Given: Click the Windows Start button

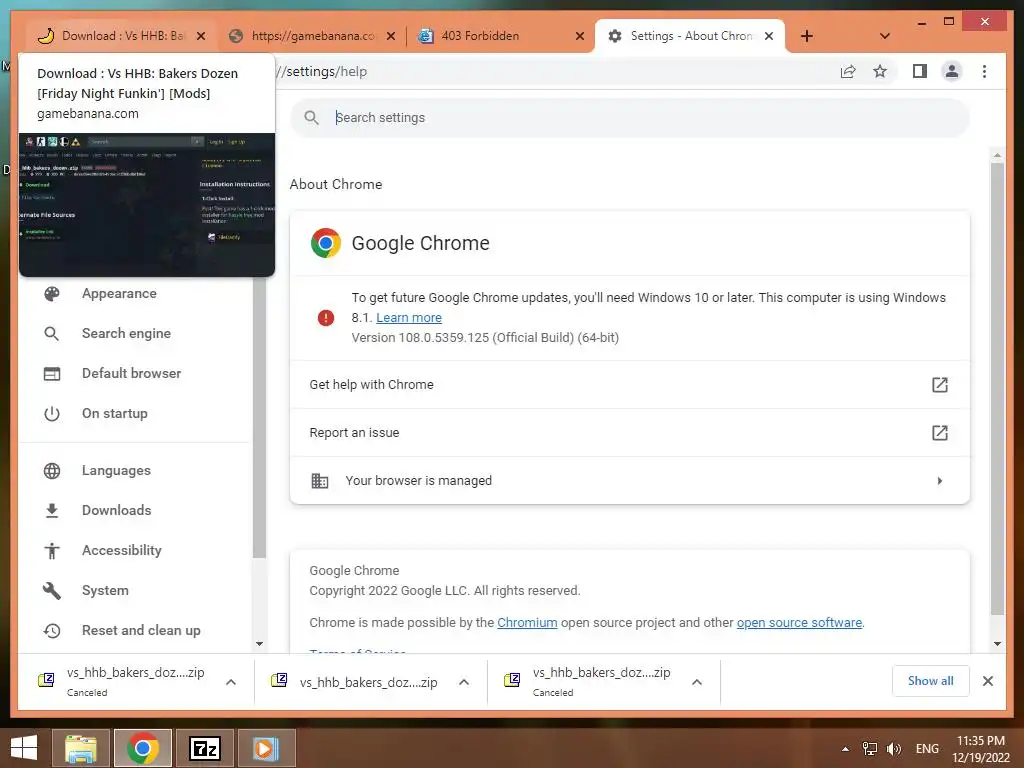Looking at the screenshot, I should click(24, 748).
